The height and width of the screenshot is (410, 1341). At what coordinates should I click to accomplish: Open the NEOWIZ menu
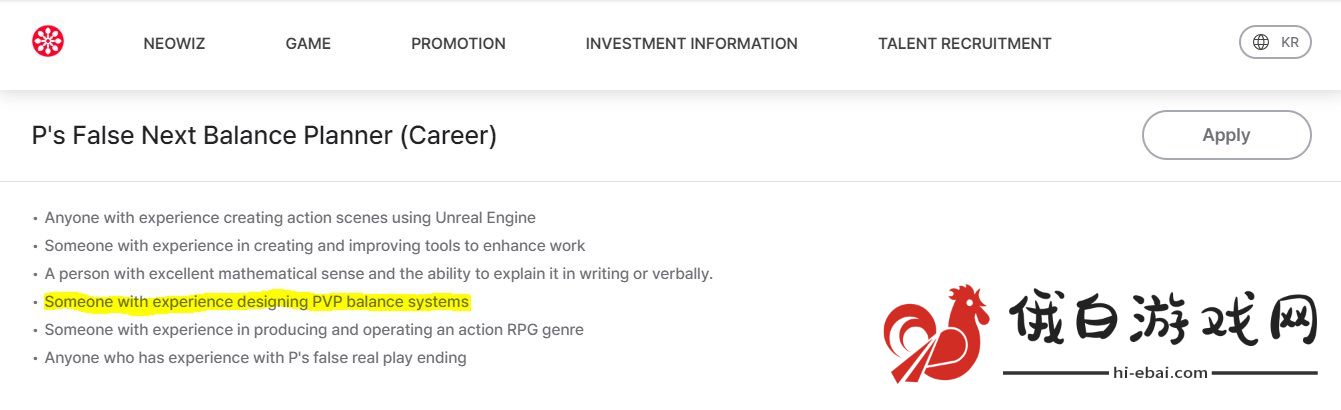click(x=174, y=44)
